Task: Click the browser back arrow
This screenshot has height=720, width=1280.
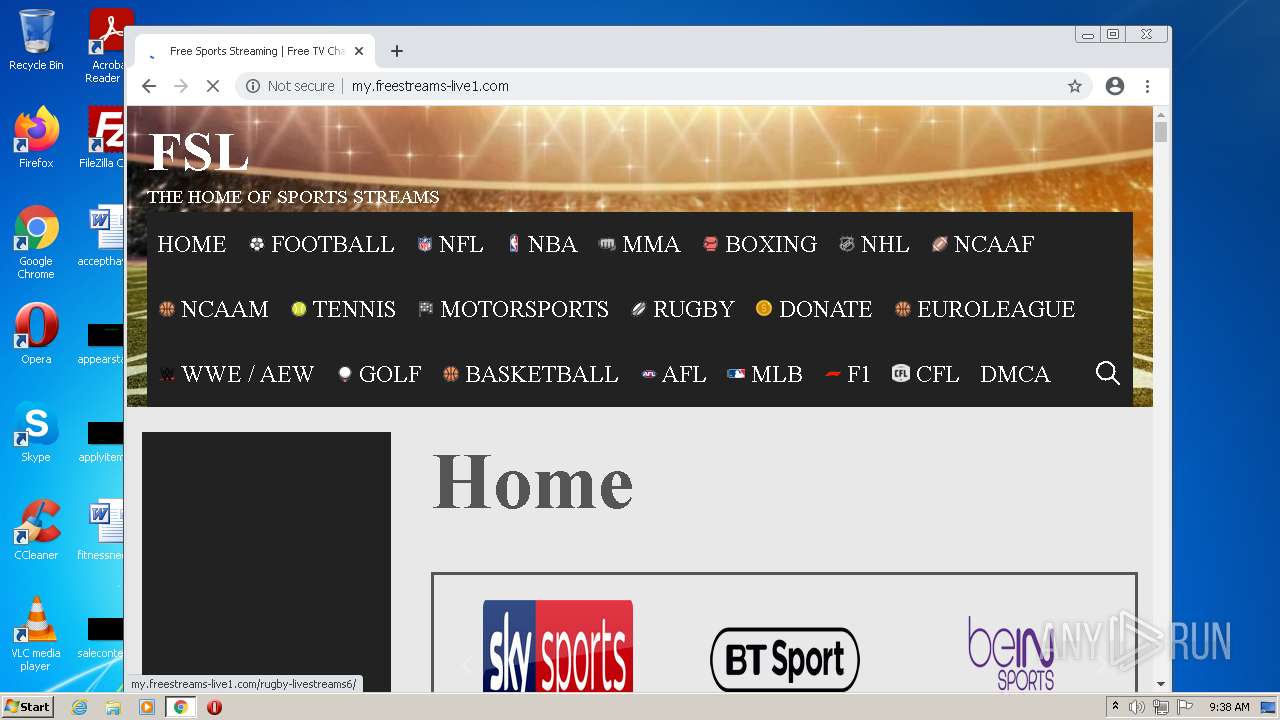Action: pyautogui.click(x=149, y=86)
